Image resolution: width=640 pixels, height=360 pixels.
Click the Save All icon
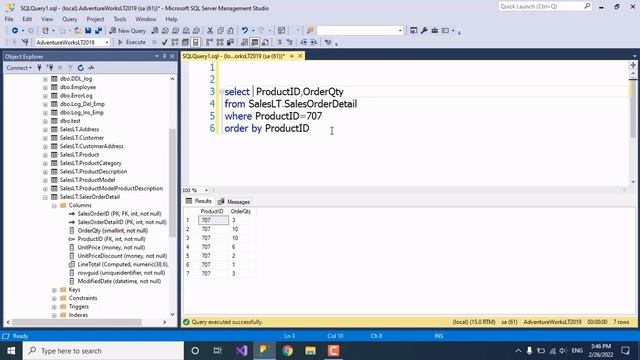click(x=98, y=31)
